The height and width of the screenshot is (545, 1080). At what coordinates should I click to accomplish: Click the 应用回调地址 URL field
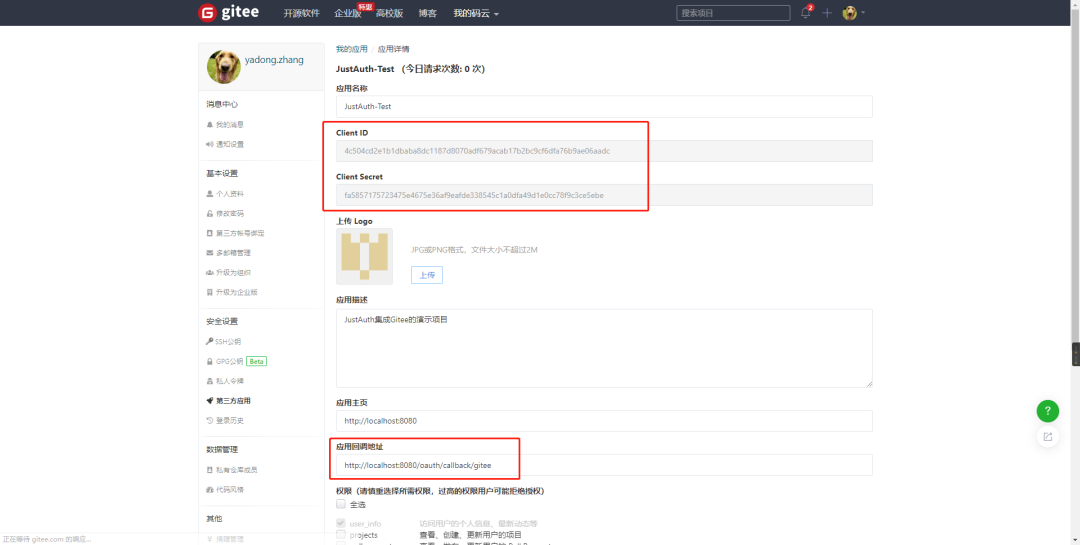tap(604, 465)
